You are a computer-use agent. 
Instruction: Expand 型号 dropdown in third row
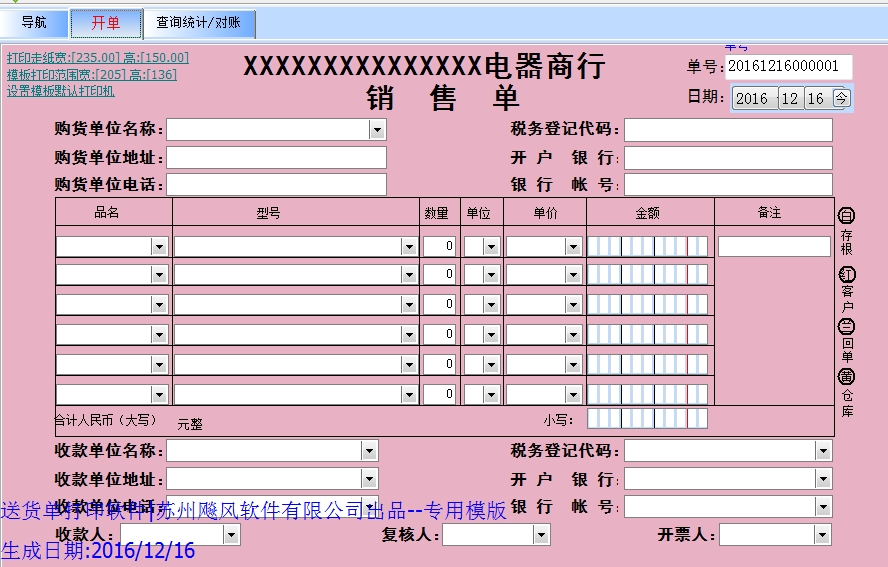409,305
